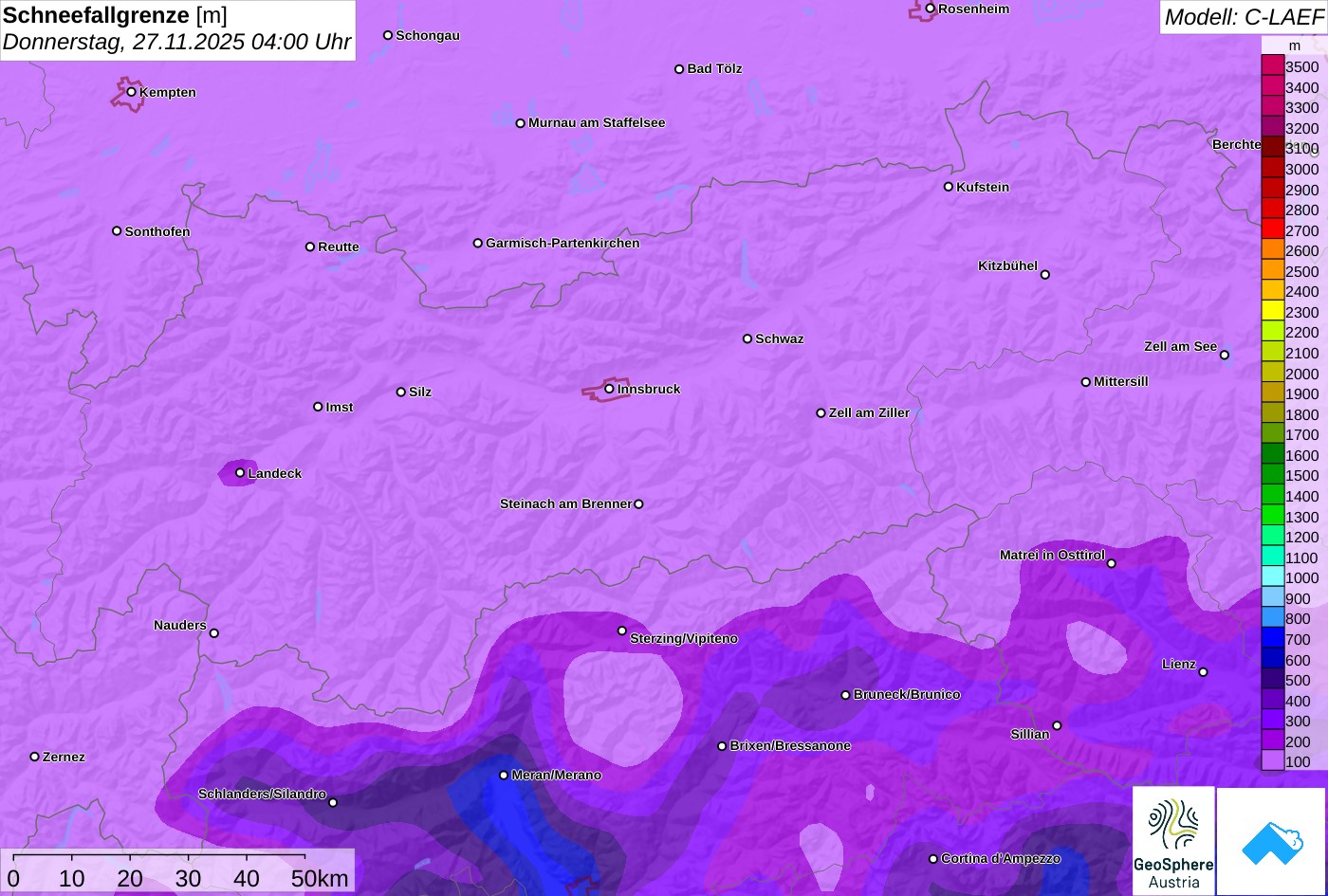Select the Rosenheim marker dot
This screenshot has width=1328, height=896.
(931, 9)
